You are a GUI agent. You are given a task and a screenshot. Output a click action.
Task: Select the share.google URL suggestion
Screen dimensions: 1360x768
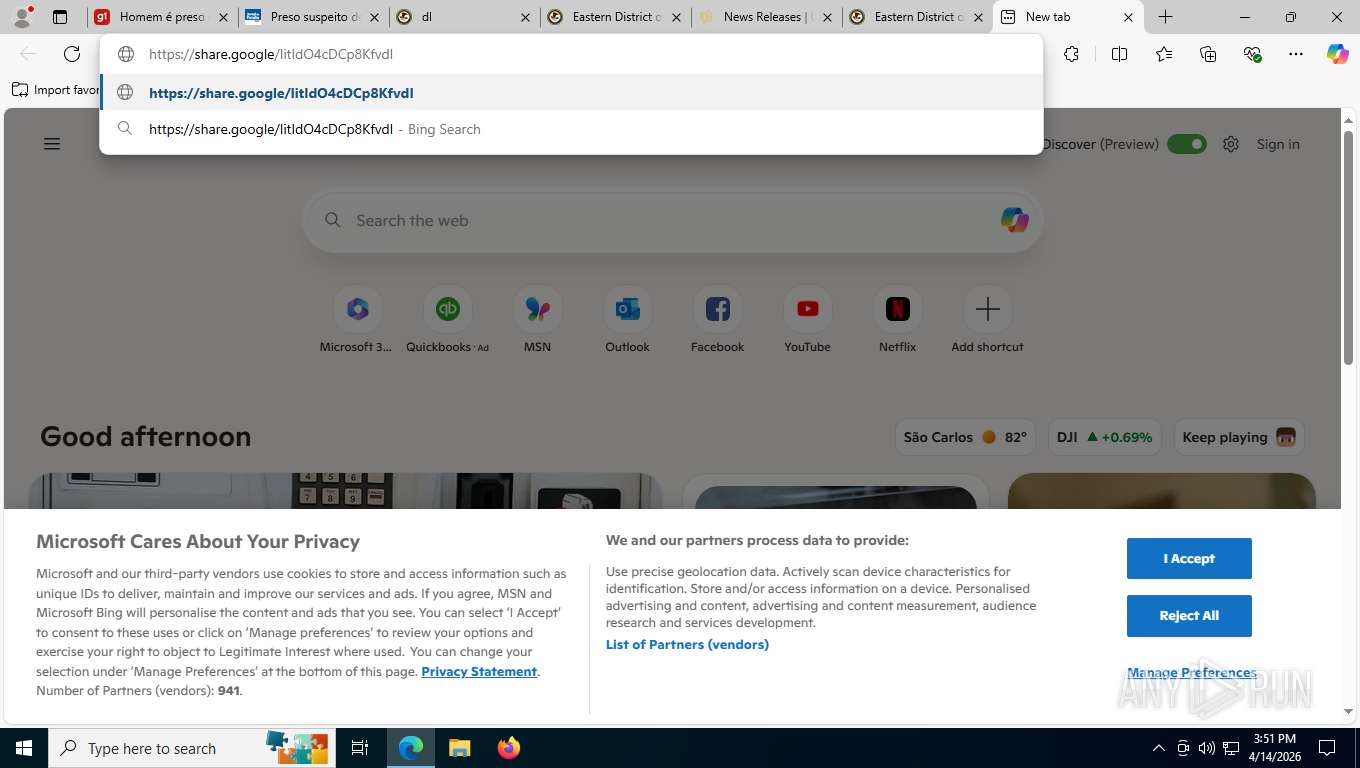point(572,93)
